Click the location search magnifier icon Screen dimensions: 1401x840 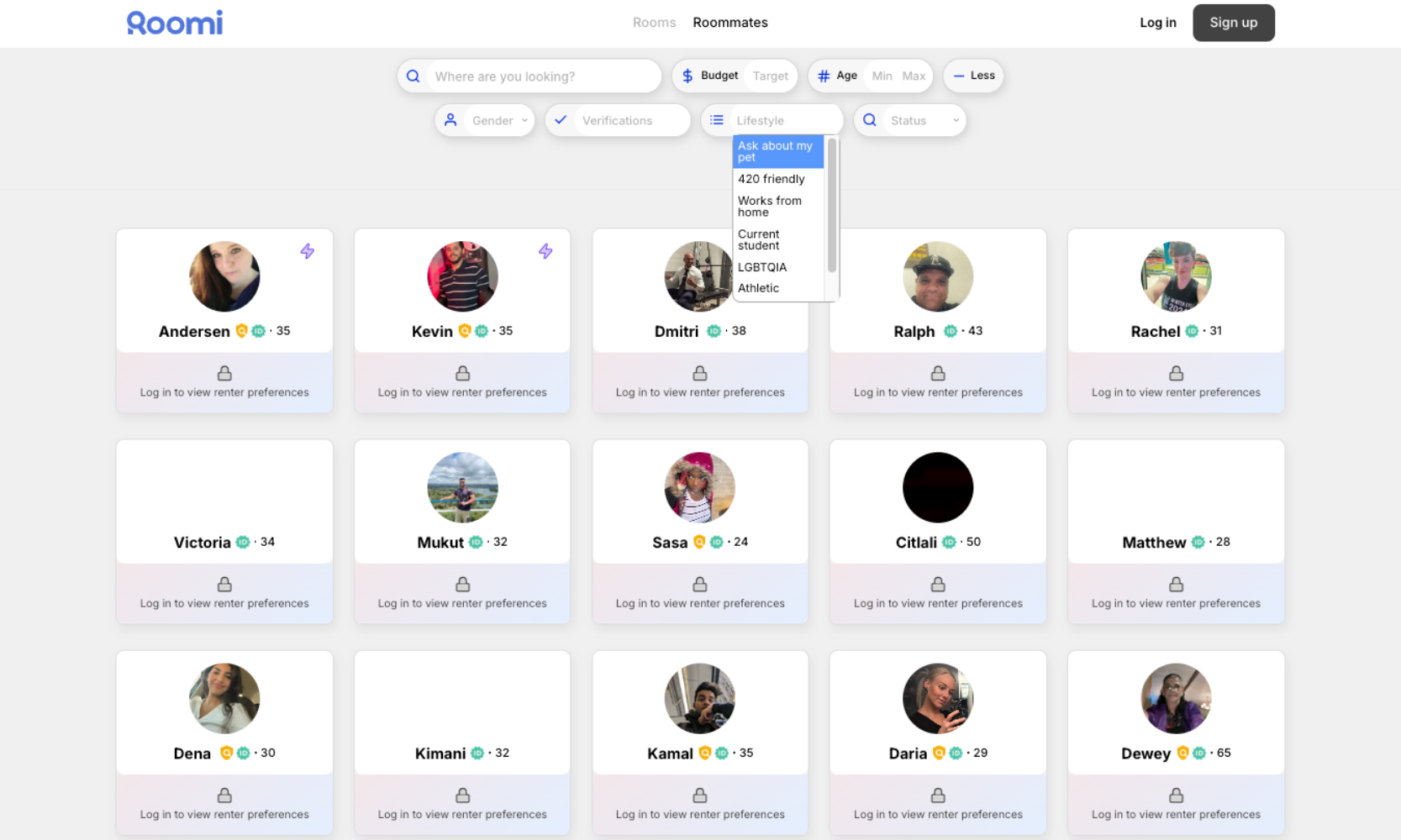[413, 76]
